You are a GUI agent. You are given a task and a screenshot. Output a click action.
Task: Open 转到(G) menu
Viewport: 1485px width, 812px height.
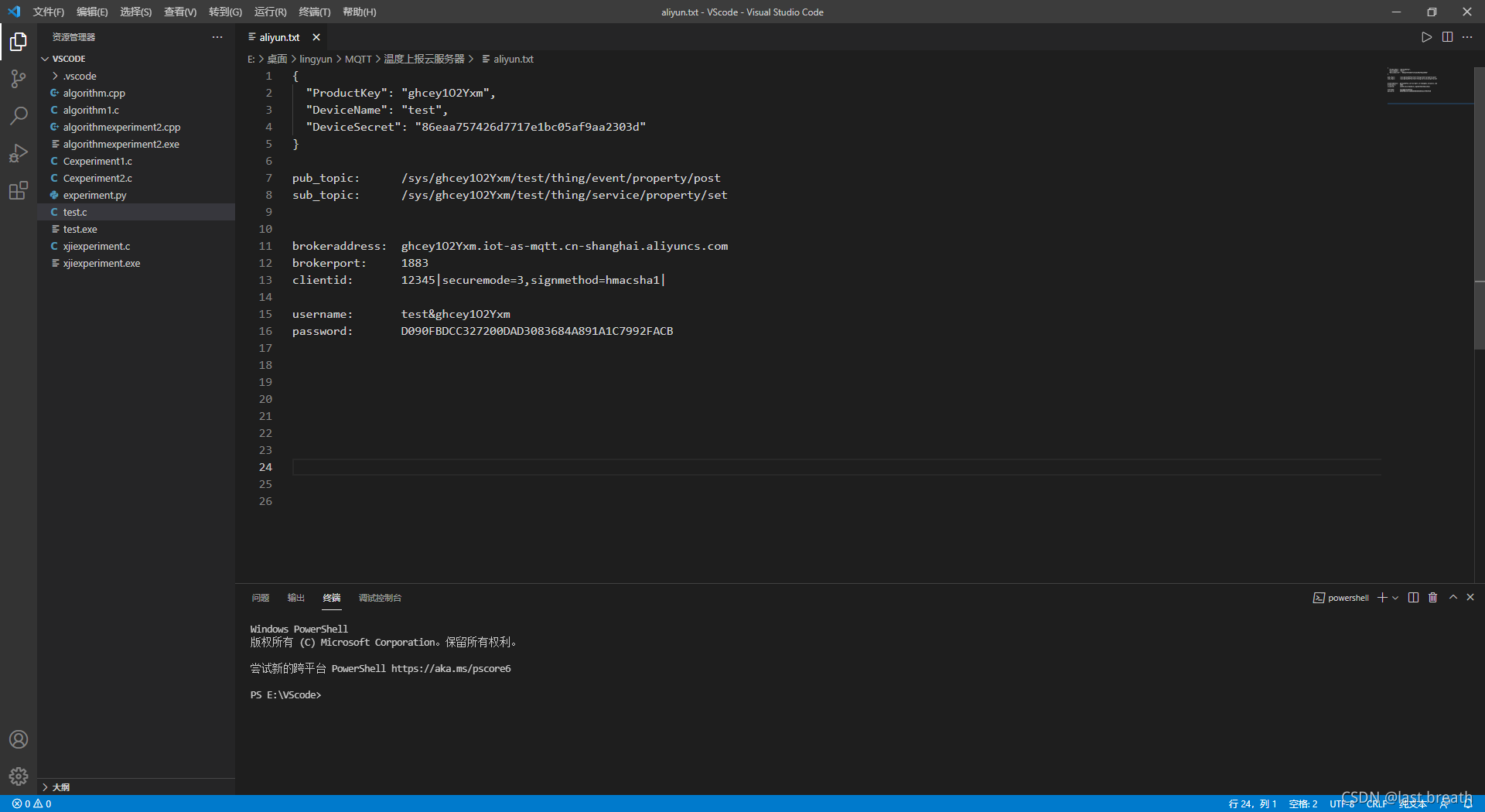point(225,12)
